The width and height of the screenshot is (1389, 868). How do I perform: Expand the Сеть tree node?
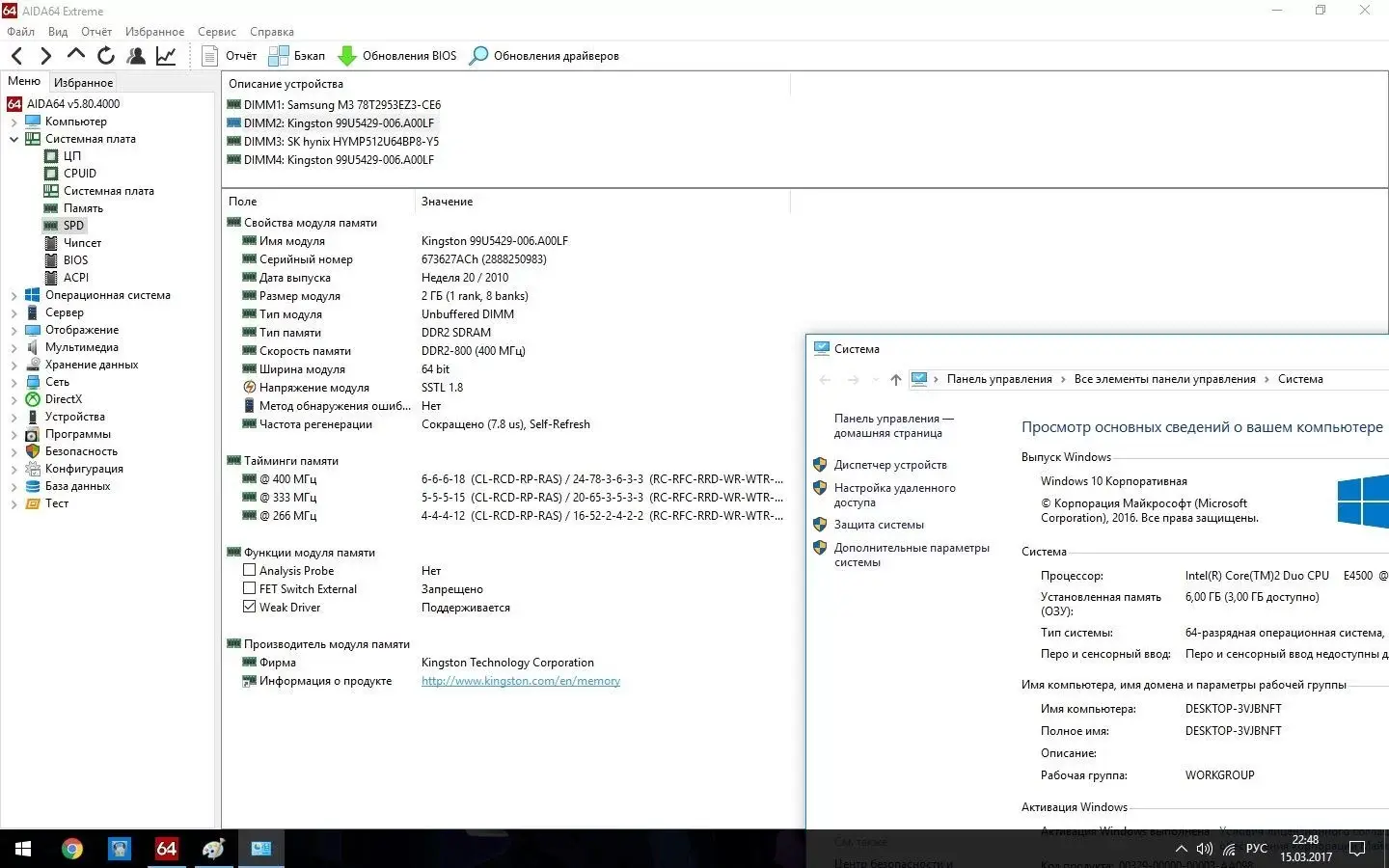[14, 382]
